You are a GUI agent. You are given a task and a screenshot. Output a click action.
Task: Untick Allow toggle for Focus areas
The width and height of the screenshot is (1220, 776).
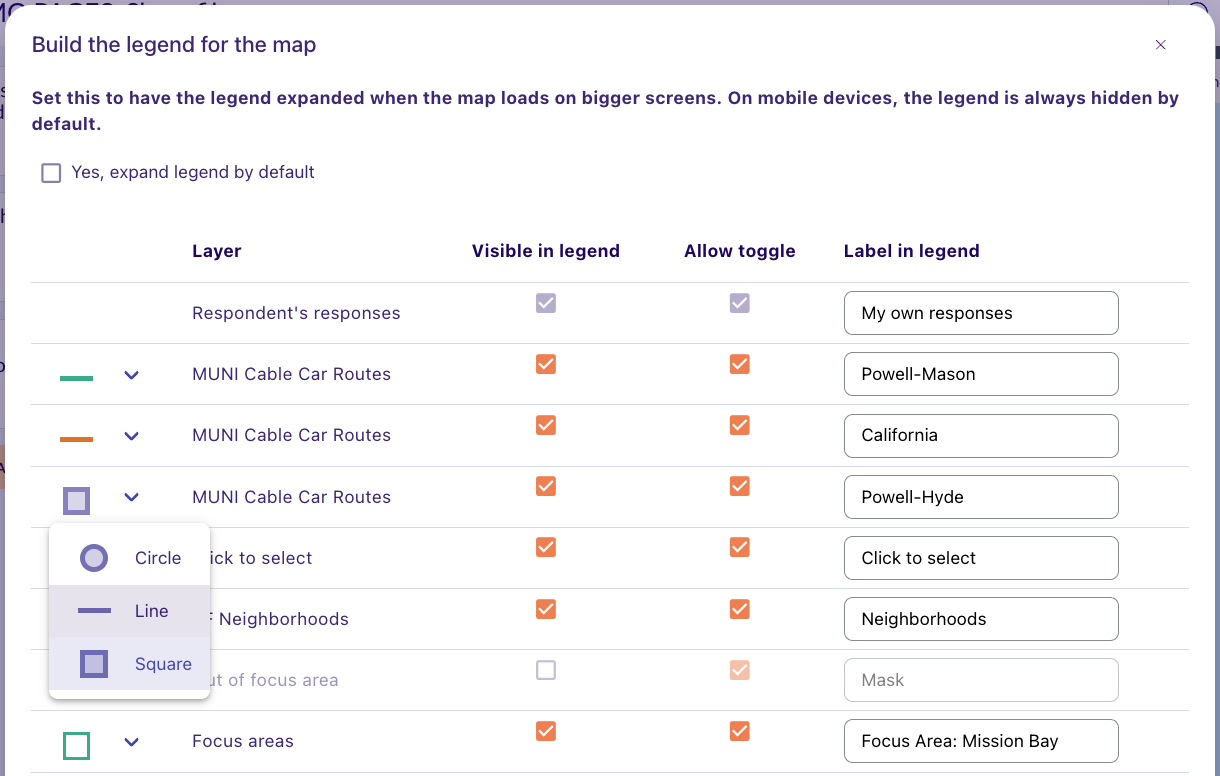[x=740, y=731]
